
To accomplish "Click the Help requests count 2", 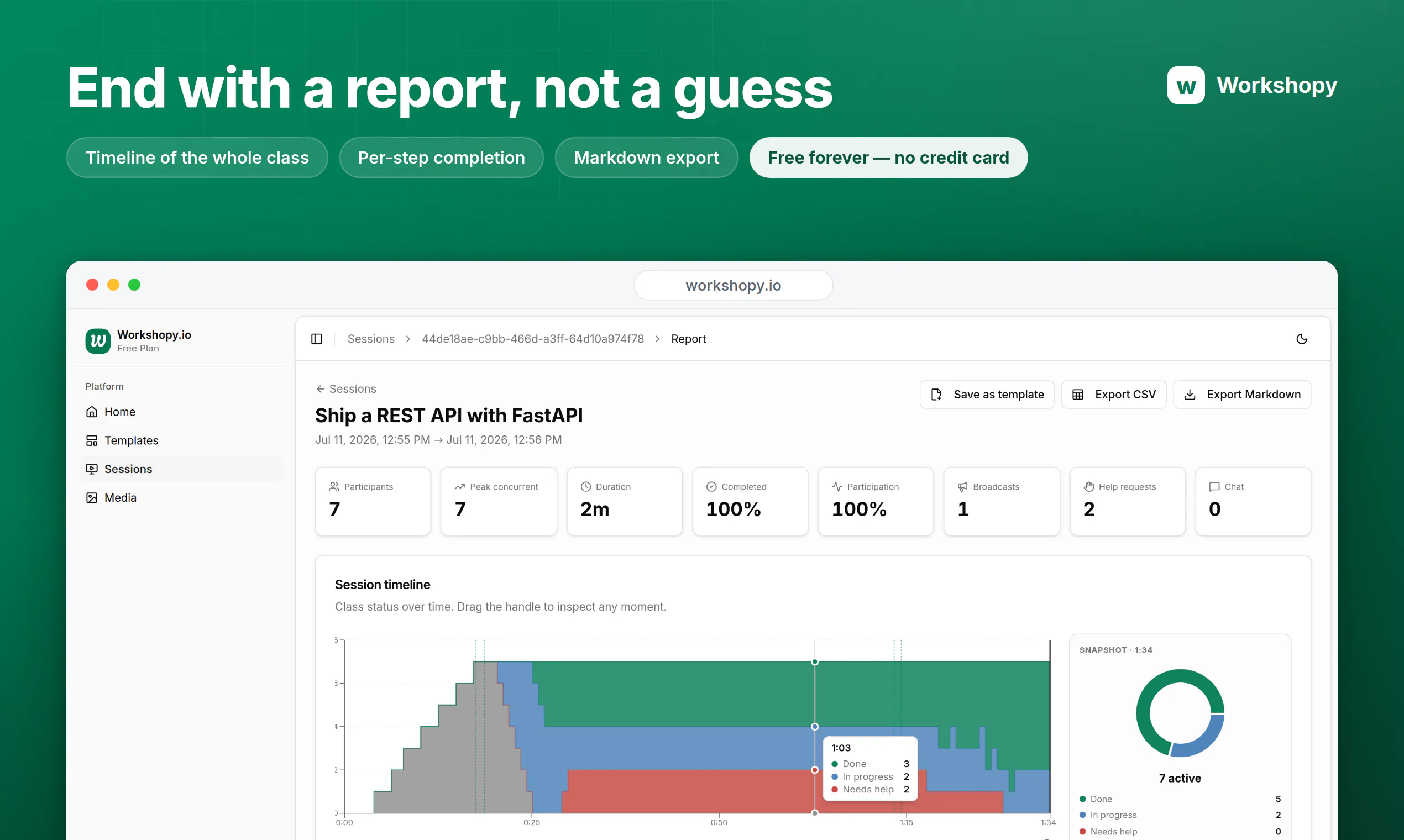I will [x=1089, y=510].
